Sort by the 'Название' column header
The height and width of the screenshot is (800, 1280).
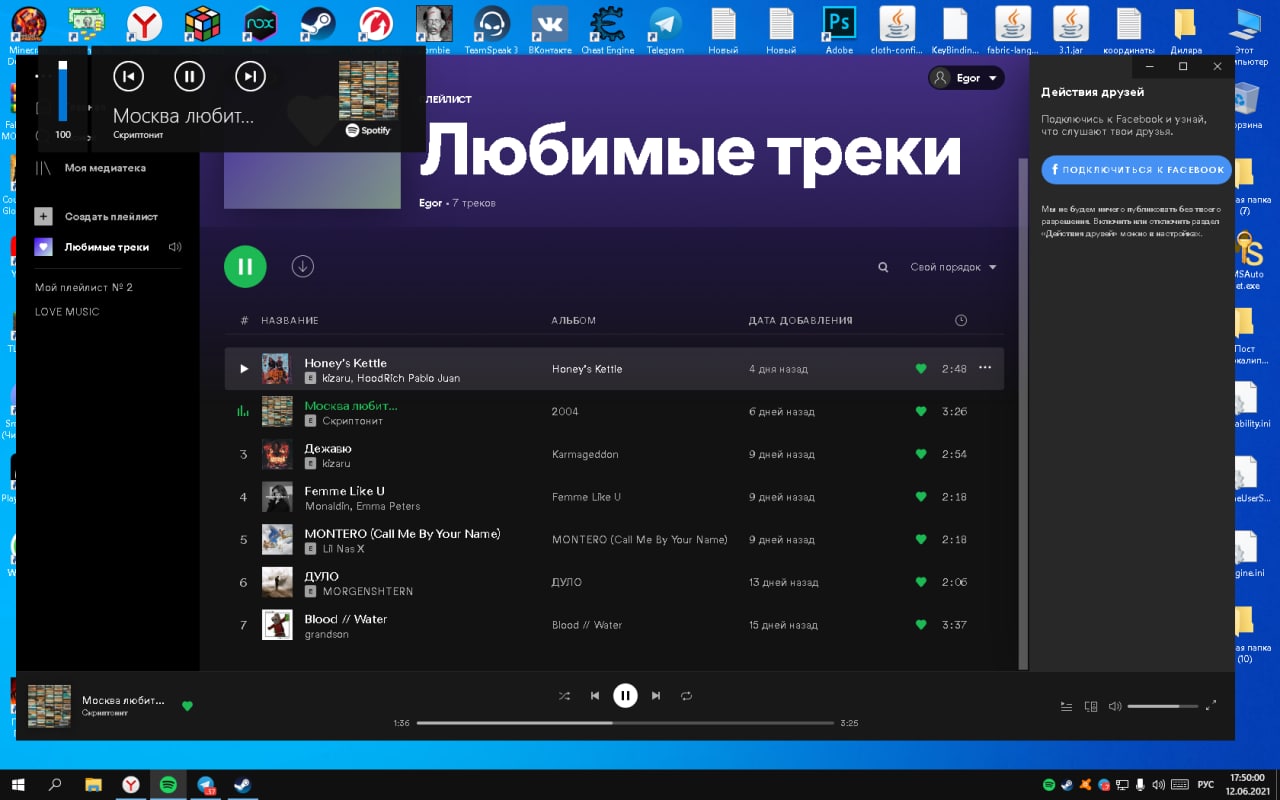(x=290, y=321)
